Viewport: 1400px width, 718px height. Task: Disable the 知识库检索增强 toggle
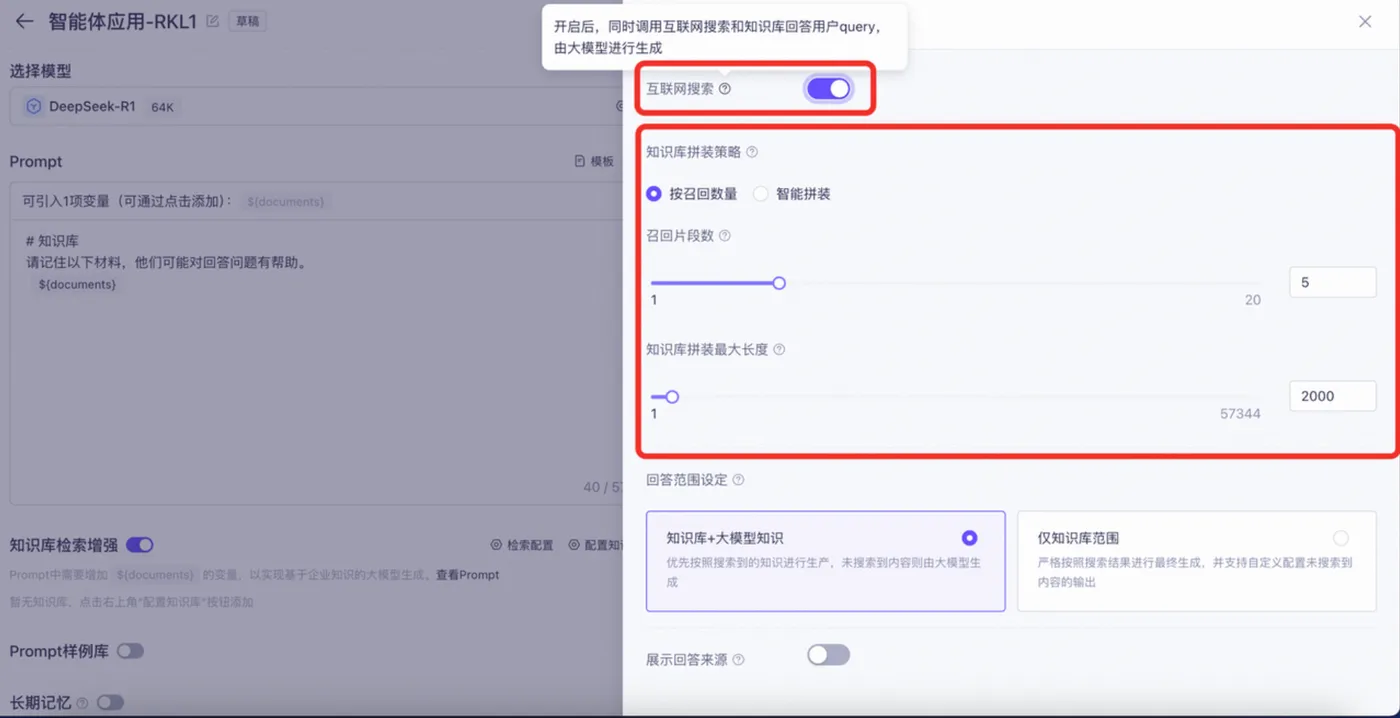(140, 545)
